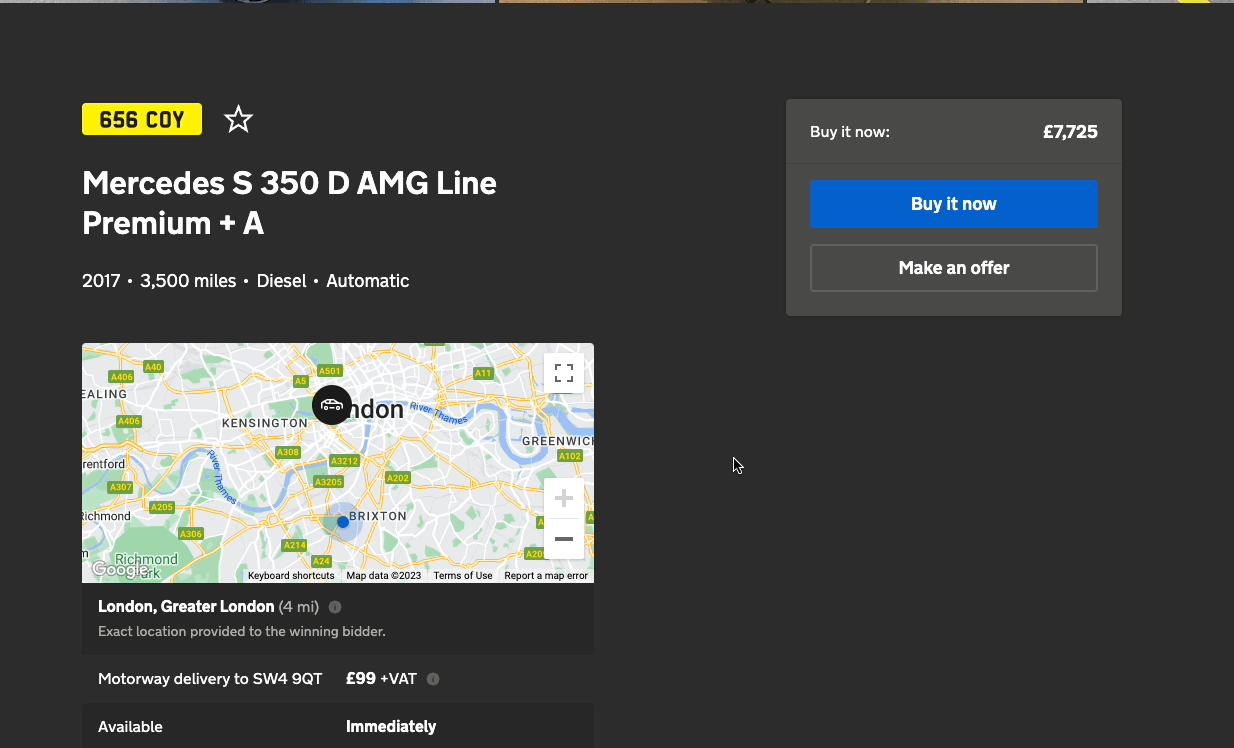Toggle fullscreen view of the map

tap(564, 373)
